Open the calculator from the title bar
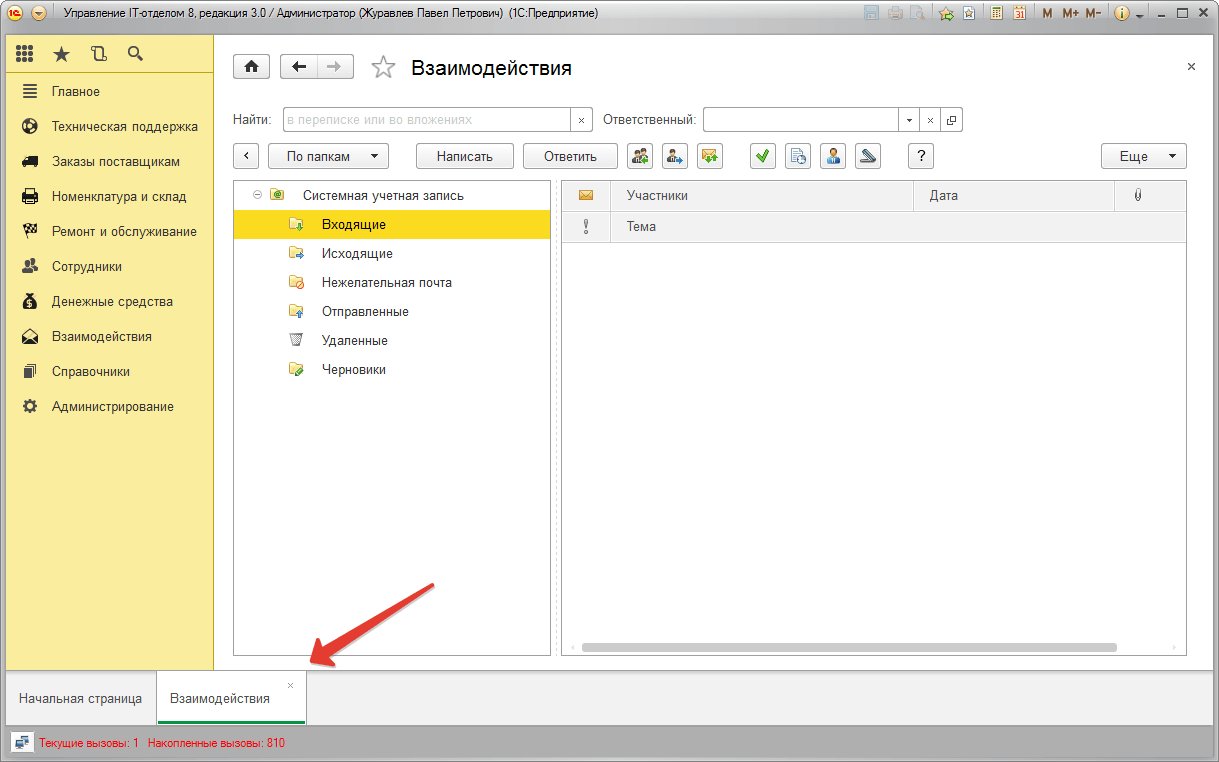Image resolution: width=1219 pixels, height=762 pixels. point(997,13)
